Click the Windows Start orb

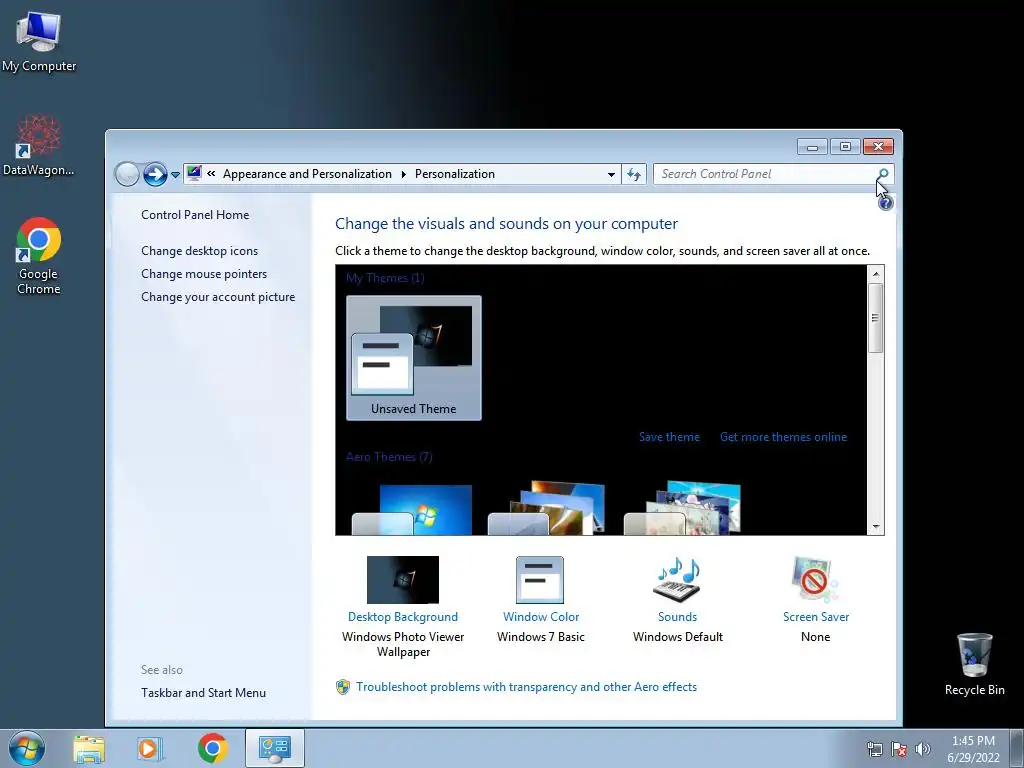coord(27,748)
